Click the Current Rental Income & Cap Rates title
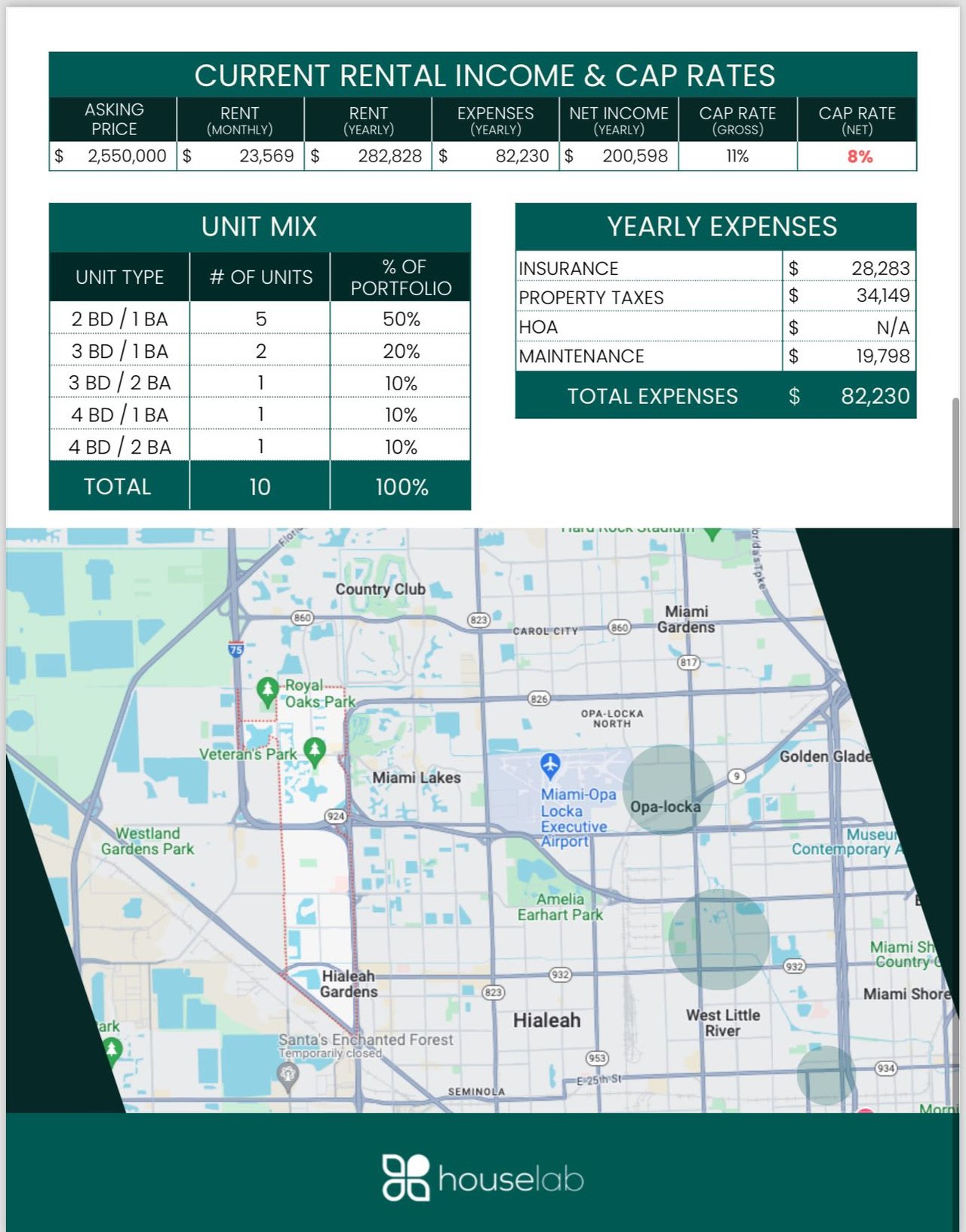 click(485, 75)
